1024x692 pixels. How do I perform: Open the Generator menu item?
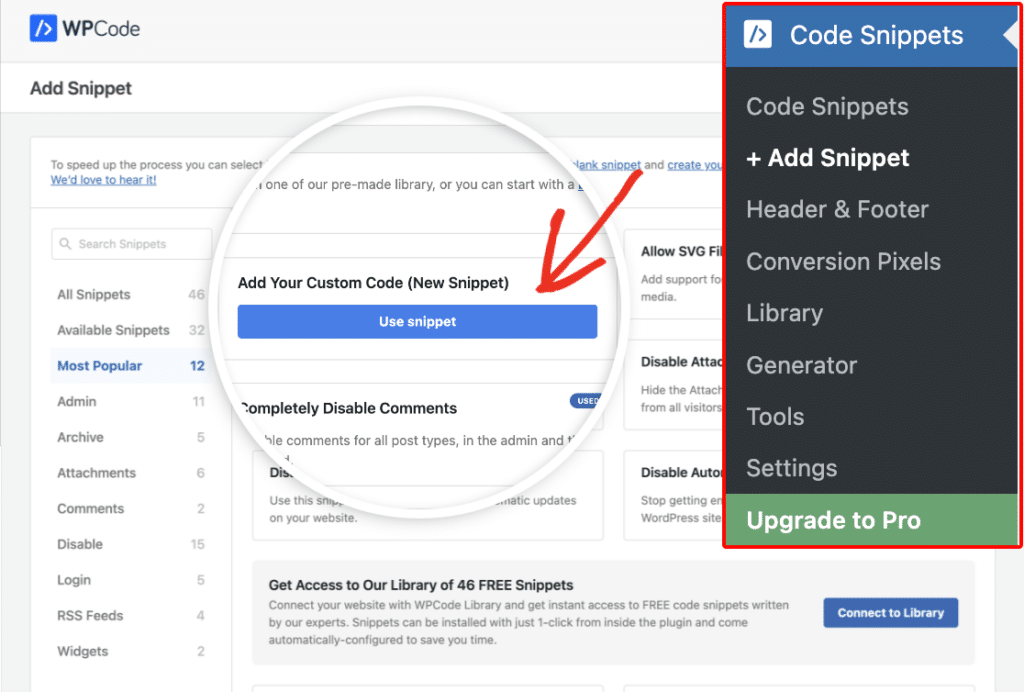click(801, 365)
